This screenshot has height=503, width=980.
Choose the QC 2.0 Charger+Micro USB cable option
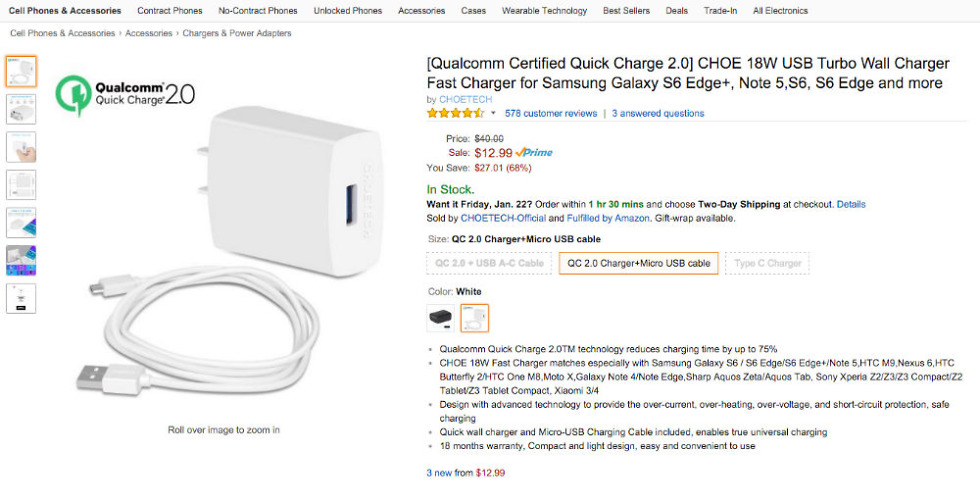pyautogui.click(x=638, y=264)
